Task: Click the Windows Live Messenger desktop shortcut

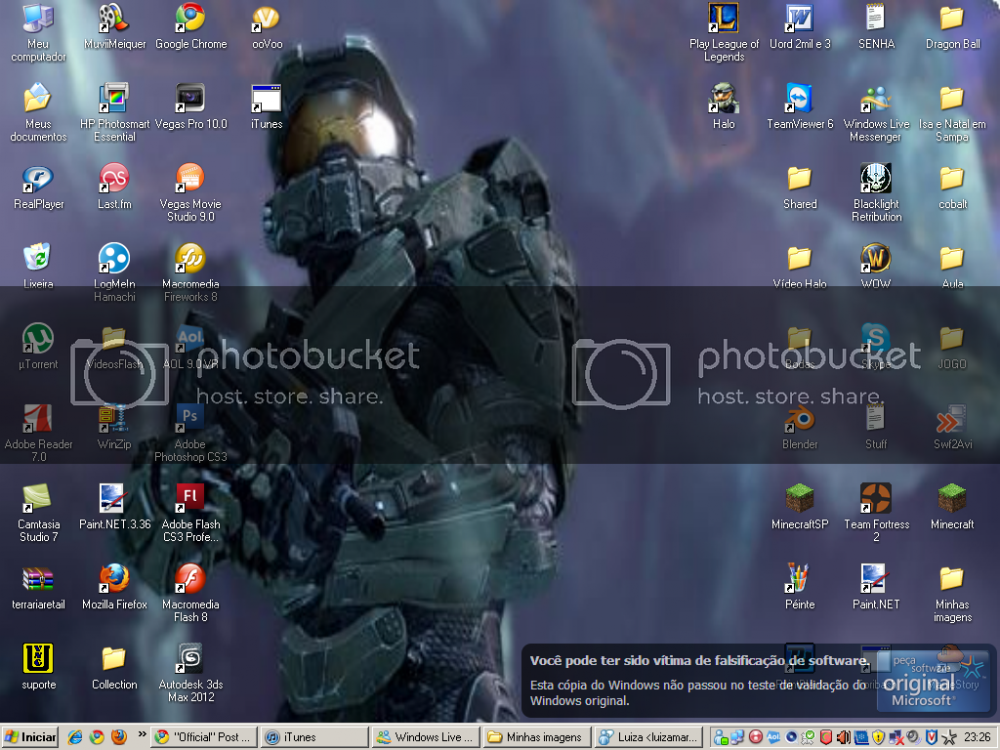Action: point(876,112)
